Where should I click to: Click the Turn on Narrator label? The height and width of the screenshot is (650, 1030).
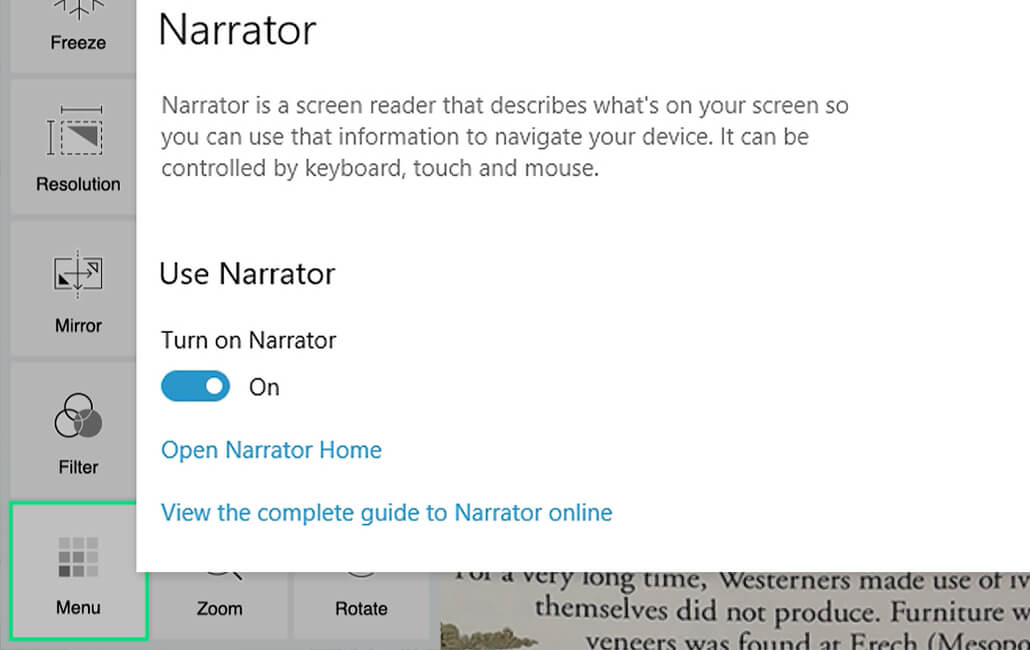click(248, 340)
